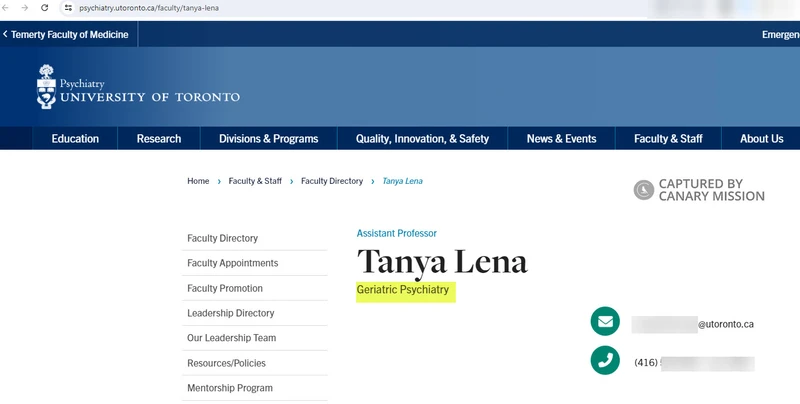Click Faculty & Staff breadcrumb link
Image resolution: width=800 pixels, height=404 pixels.
click(x=255, y=181)
